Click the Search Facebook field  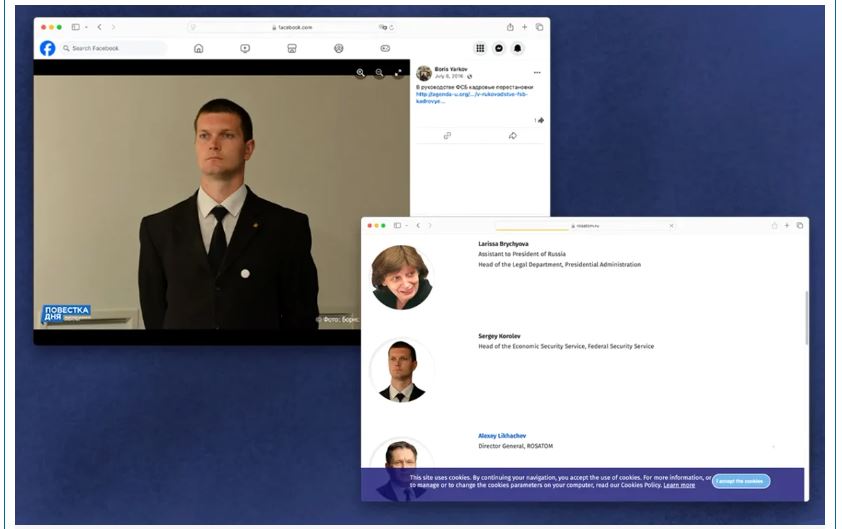[113, 48]
